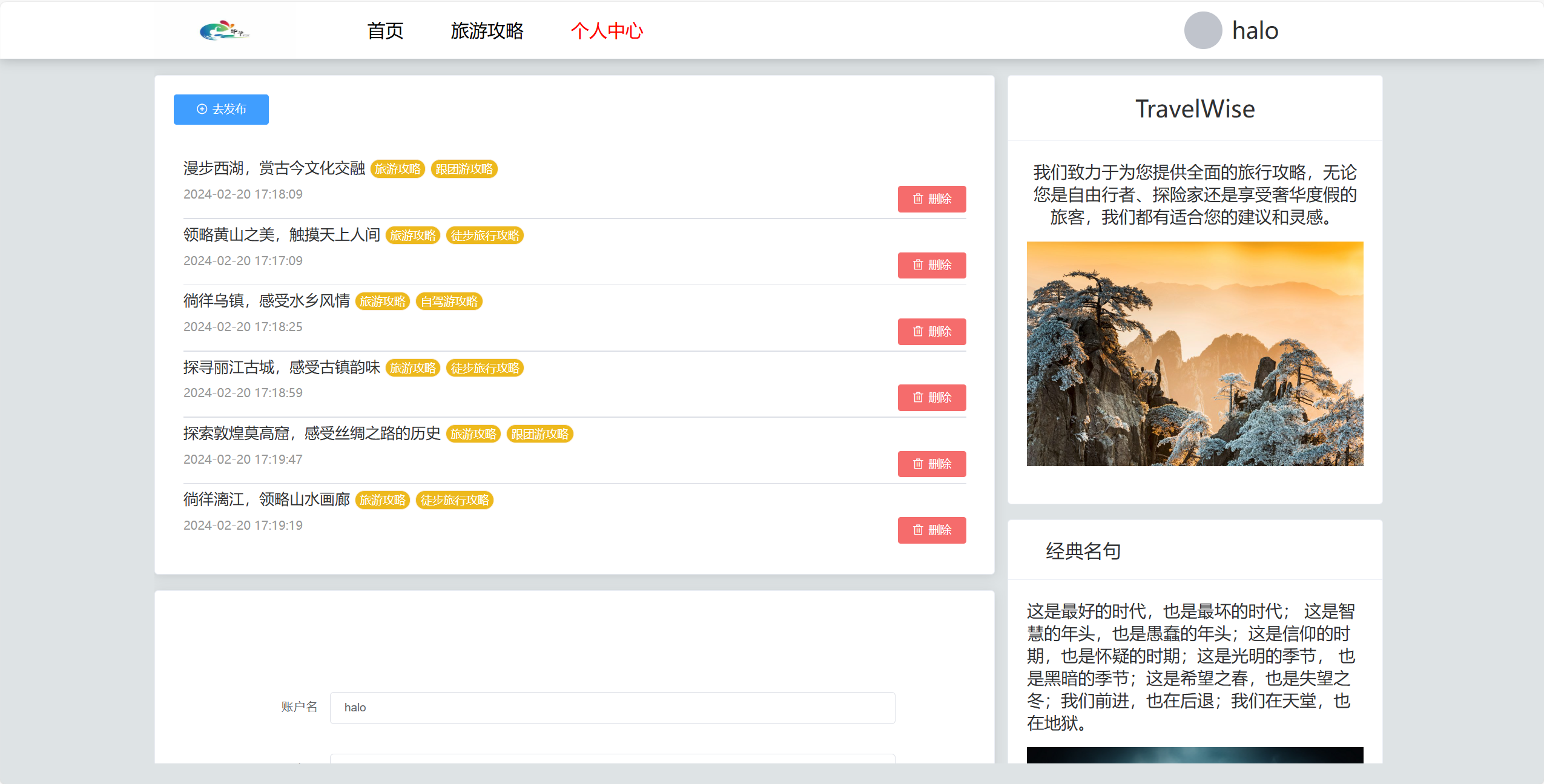This screenshot has width=1544, height=784.
Task: Click 徒步旅行攻略 tag on 黄山 post
Action: pyautogui.click(x=484, y=236)
